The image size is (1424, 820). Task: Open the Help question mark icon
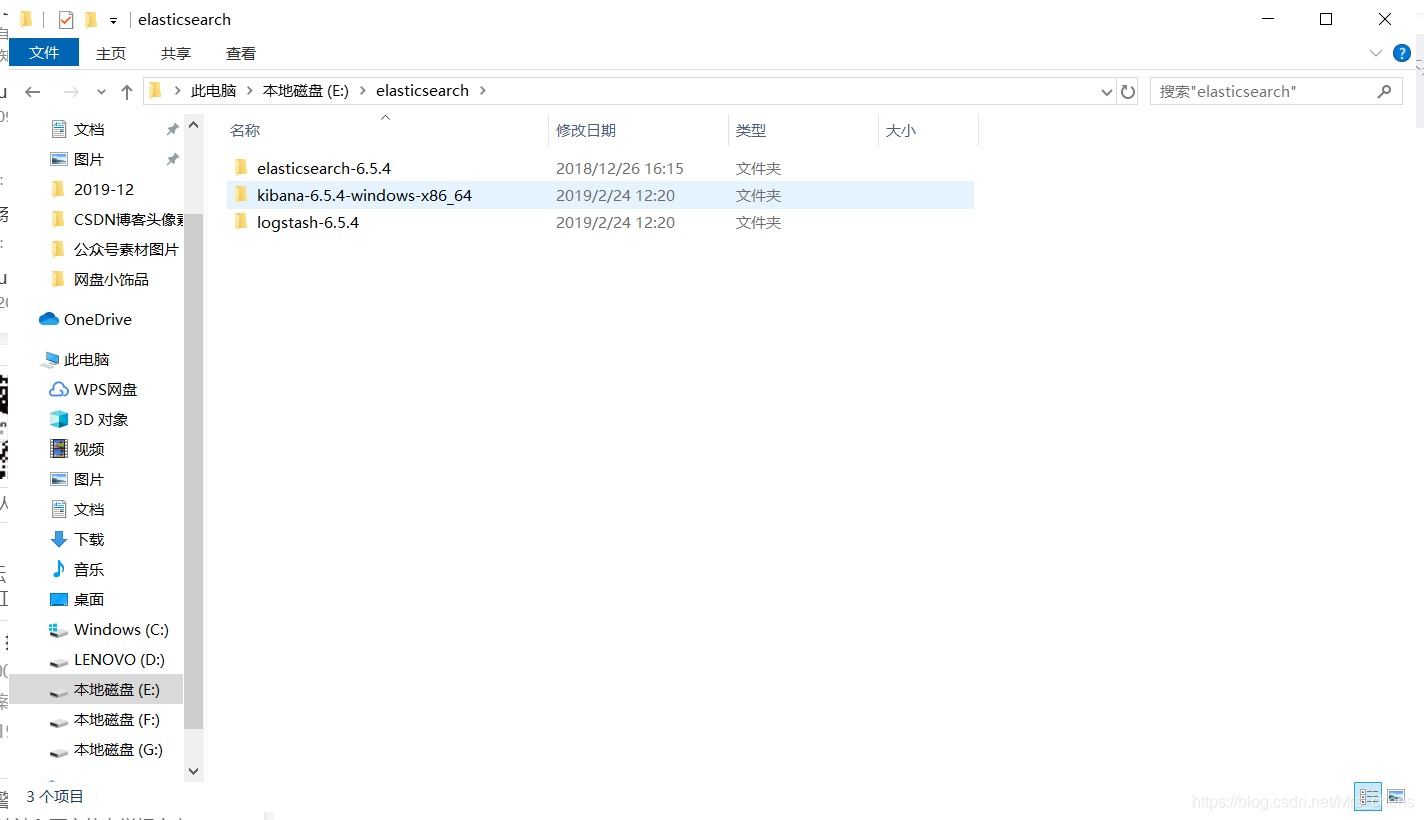click(x=1402, y=53)
